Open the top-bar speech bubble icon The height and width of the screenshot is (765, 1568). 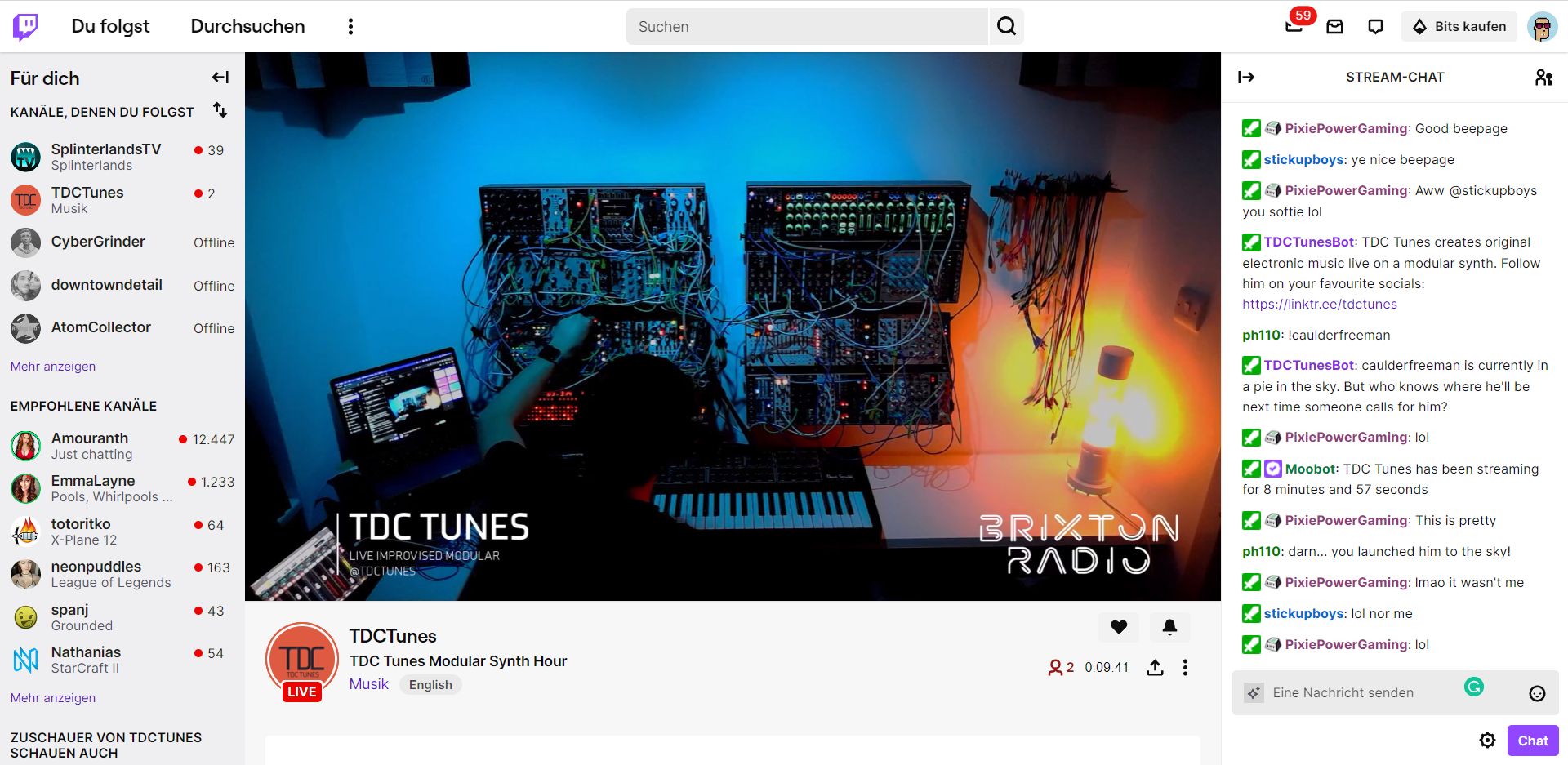coord(1376,27)
